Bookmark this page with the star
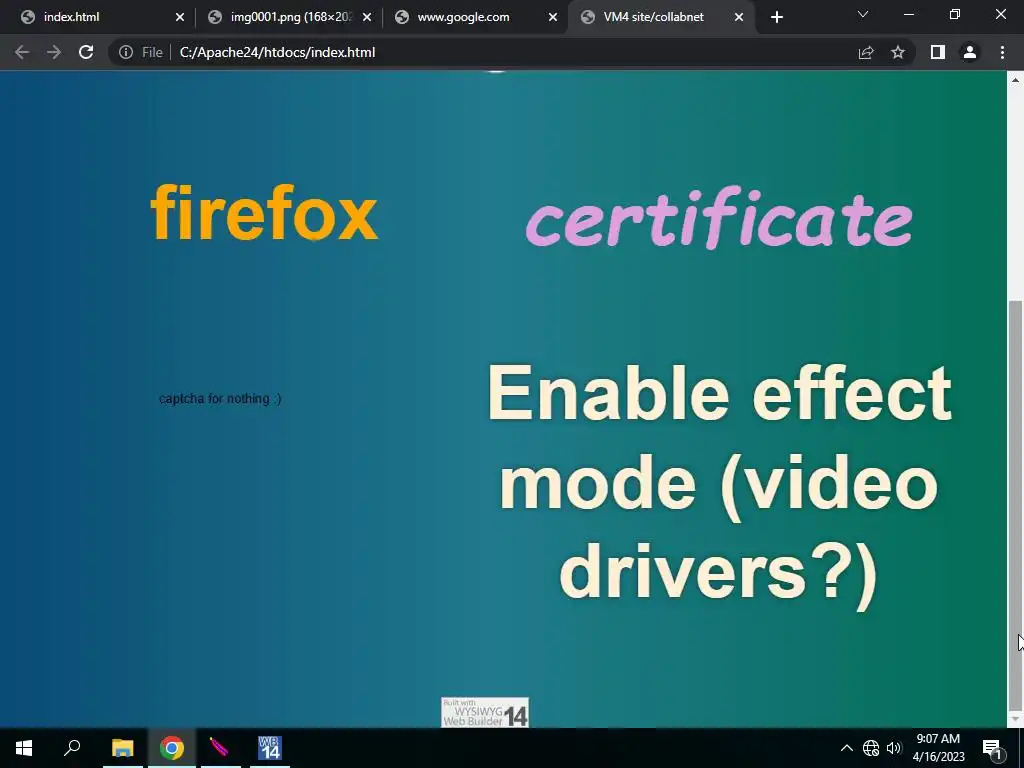Screen dimensions: 1024x768 tap(898, 52)
